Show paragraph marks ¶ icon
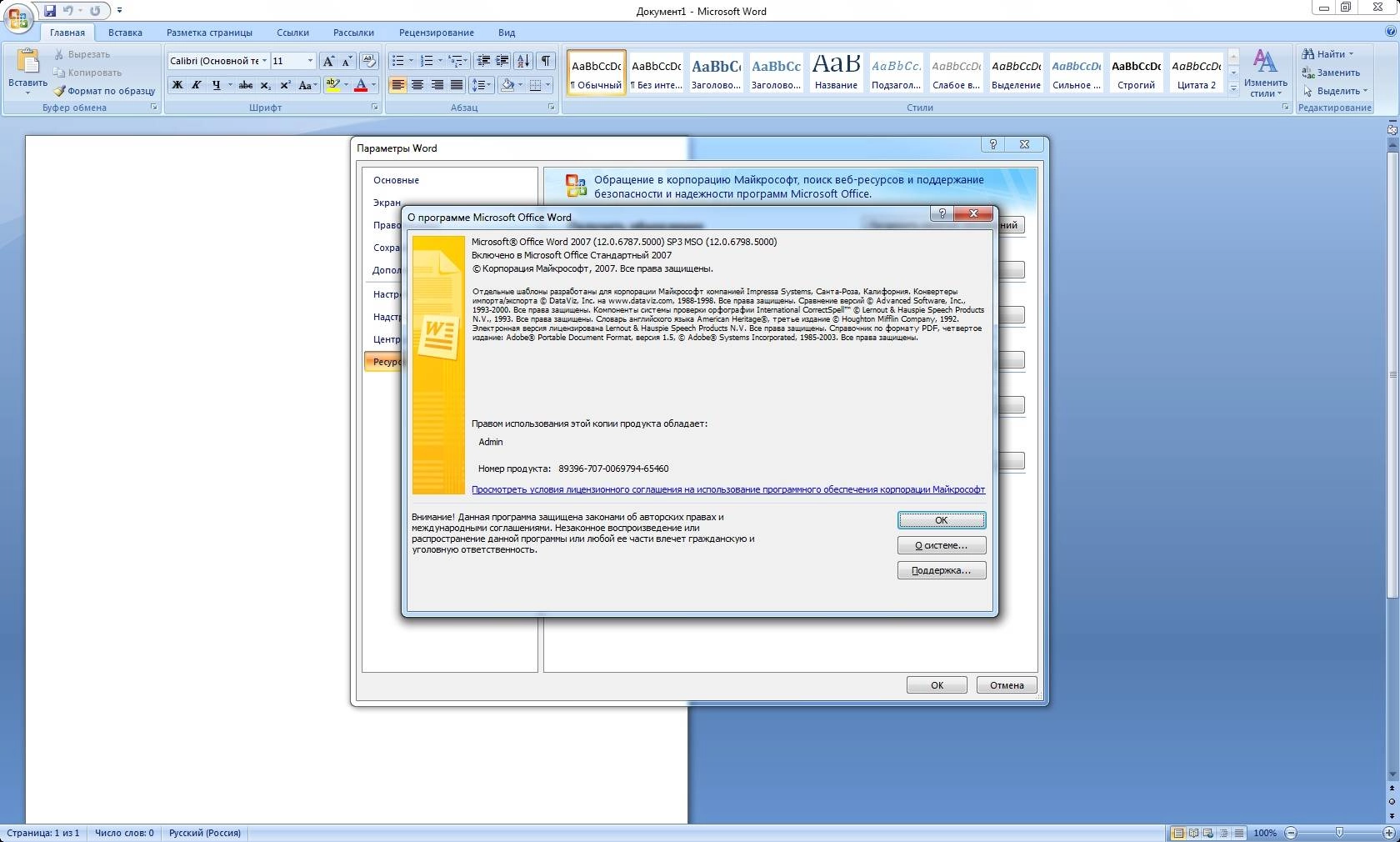The width and height of the screenshot is (1400, 842). coord(546,61)
